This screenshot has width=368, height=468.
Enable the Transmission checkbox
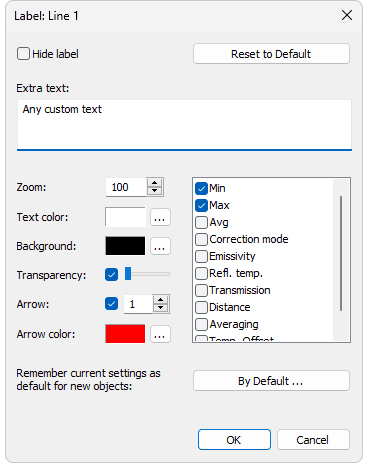click(201, 290)
